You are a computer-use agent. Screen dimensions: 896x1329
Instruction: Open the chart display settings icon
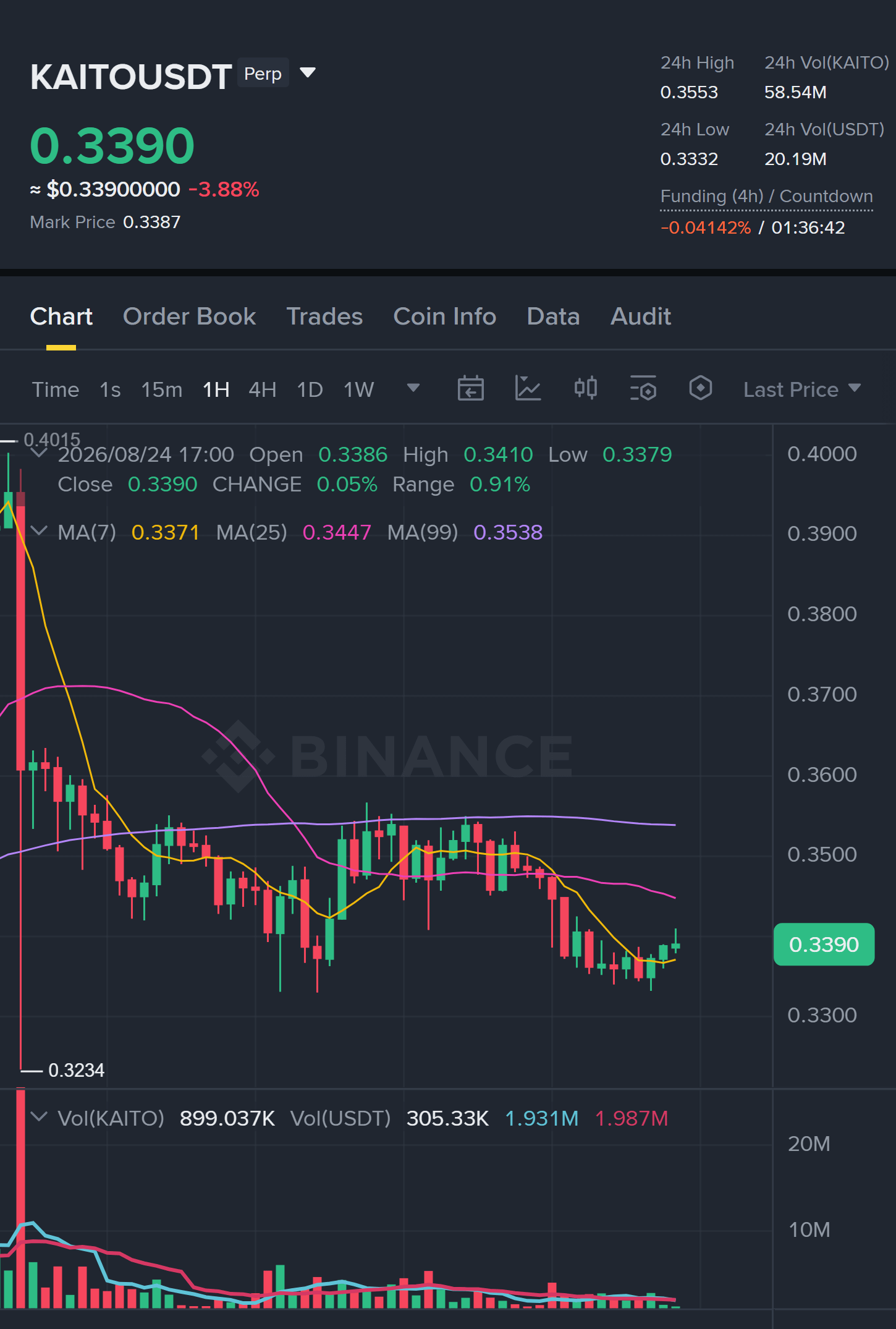pos(643,388)
